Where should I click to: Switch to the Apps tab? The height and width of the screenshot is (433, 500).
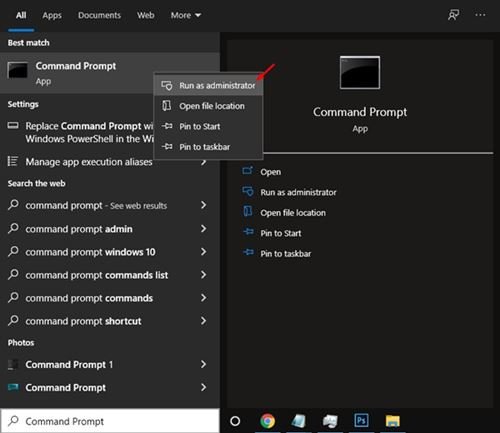tap(52, 15)
